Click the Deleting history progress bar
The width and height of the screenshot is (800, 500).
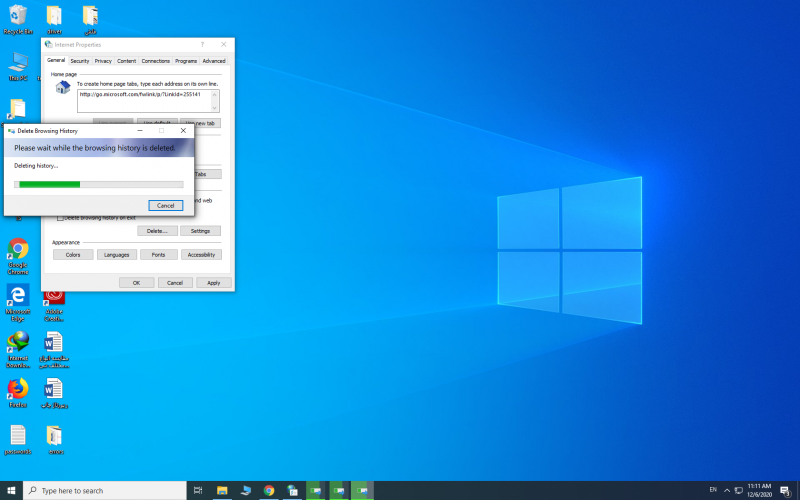tap(98, 184)
